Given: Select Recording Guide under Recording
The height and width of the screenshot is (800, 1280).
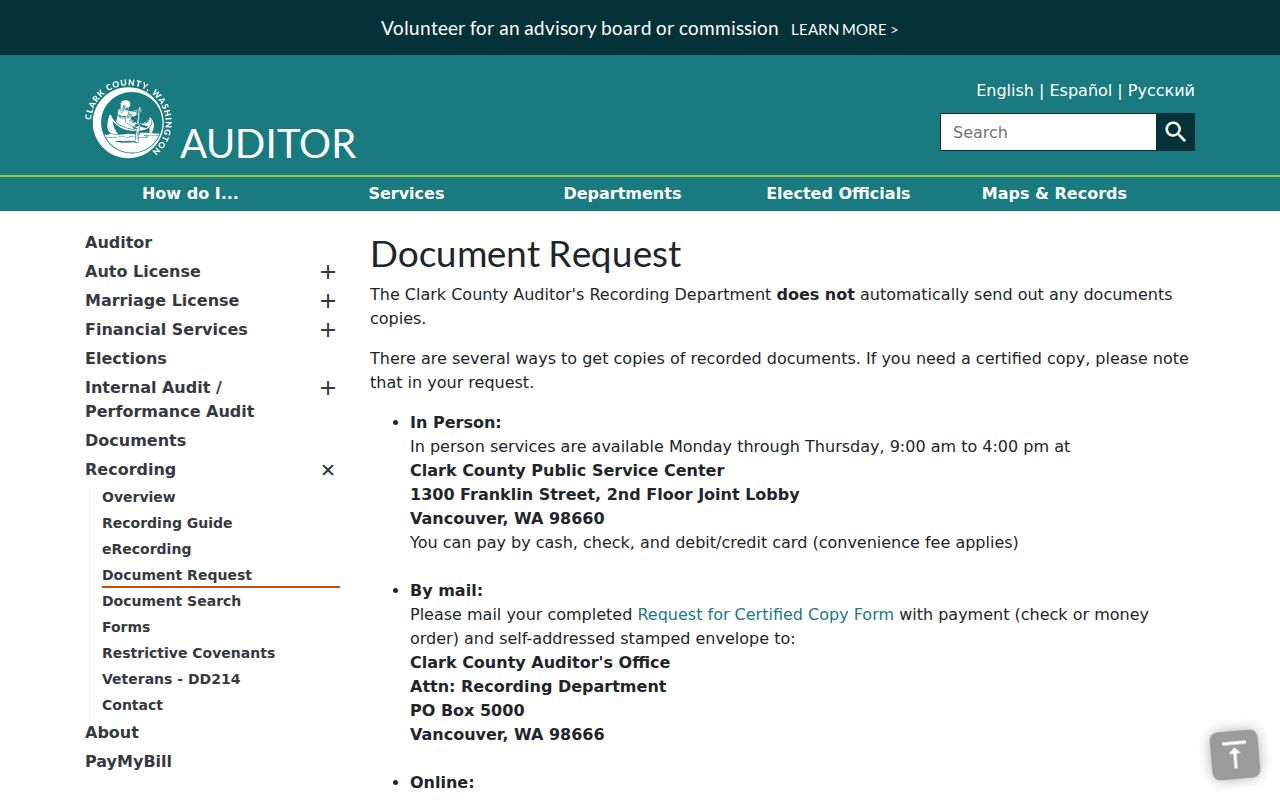Looking at the screenshot, I should [167, 523].
